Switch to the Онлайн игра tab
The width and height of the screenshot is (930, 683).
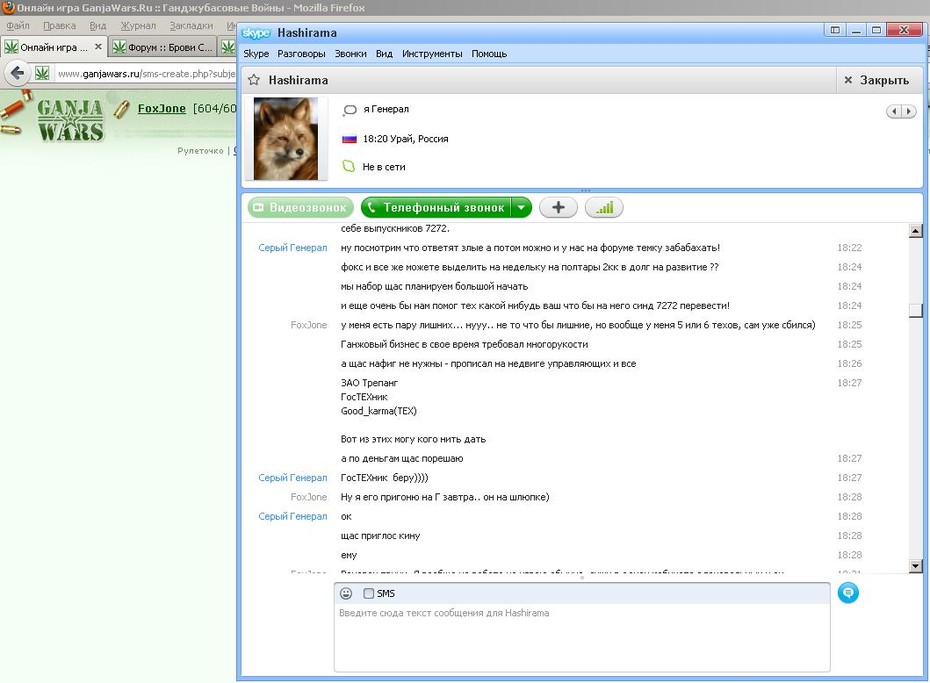click(x=53, y=47)
